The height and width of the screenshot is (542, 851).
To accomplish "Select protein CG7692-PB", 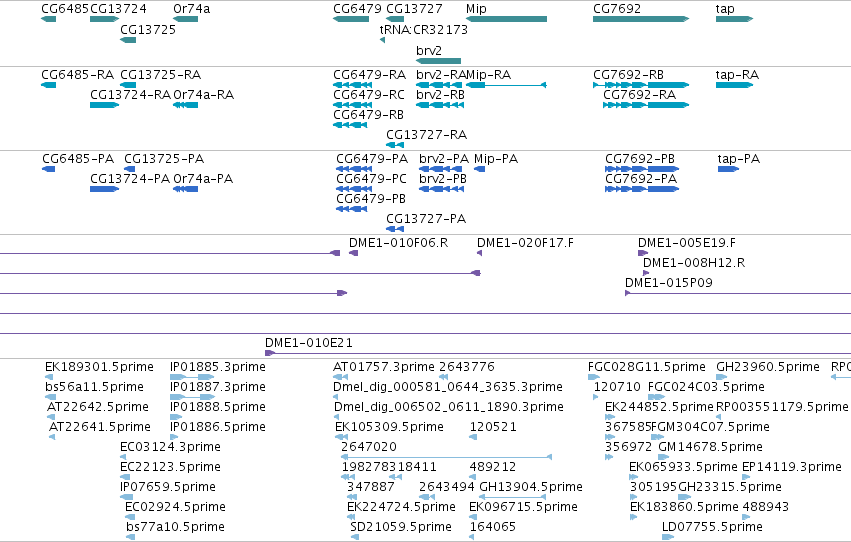I will [x=642, y=169].
